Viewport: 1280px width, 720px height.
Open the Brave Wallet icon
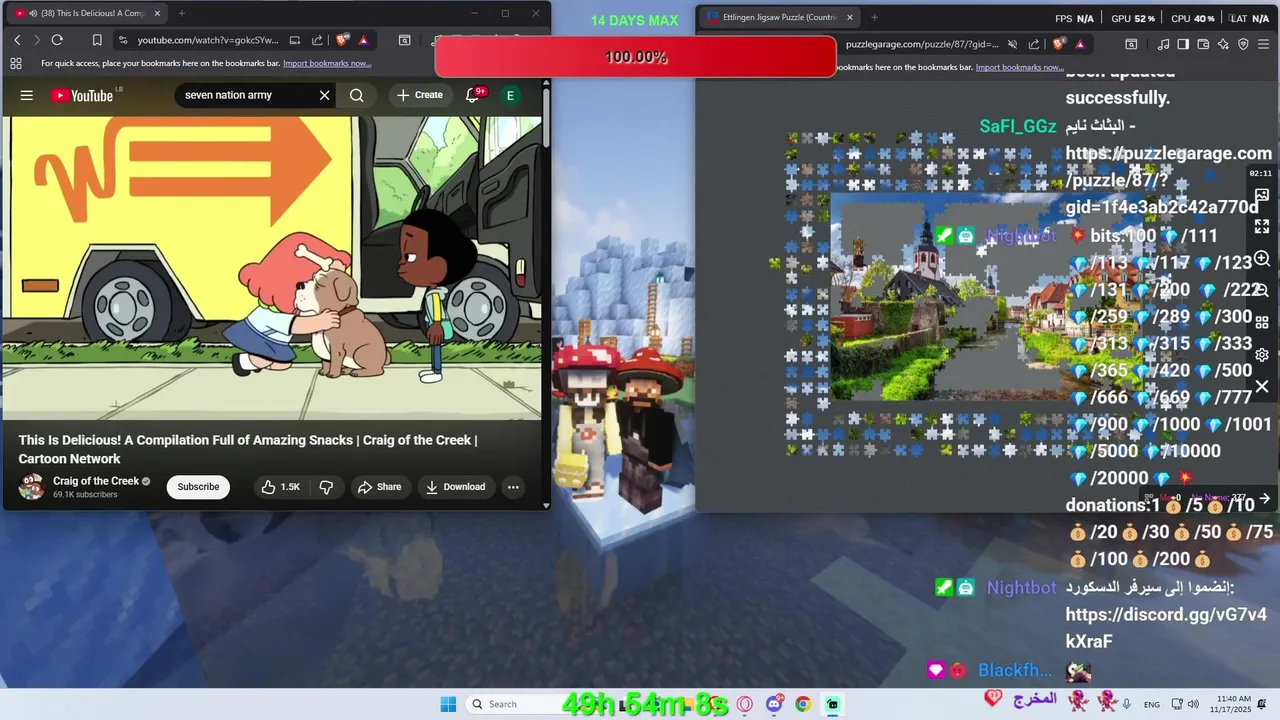[x=1203, y=44]
